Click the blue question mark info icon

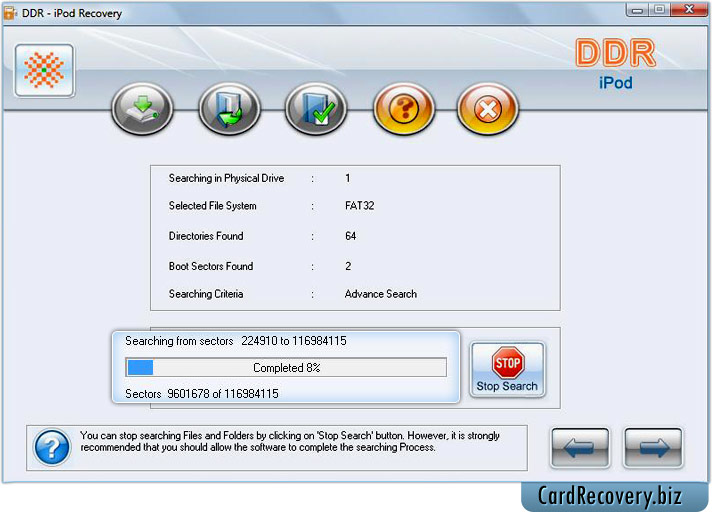pos(52,448)
